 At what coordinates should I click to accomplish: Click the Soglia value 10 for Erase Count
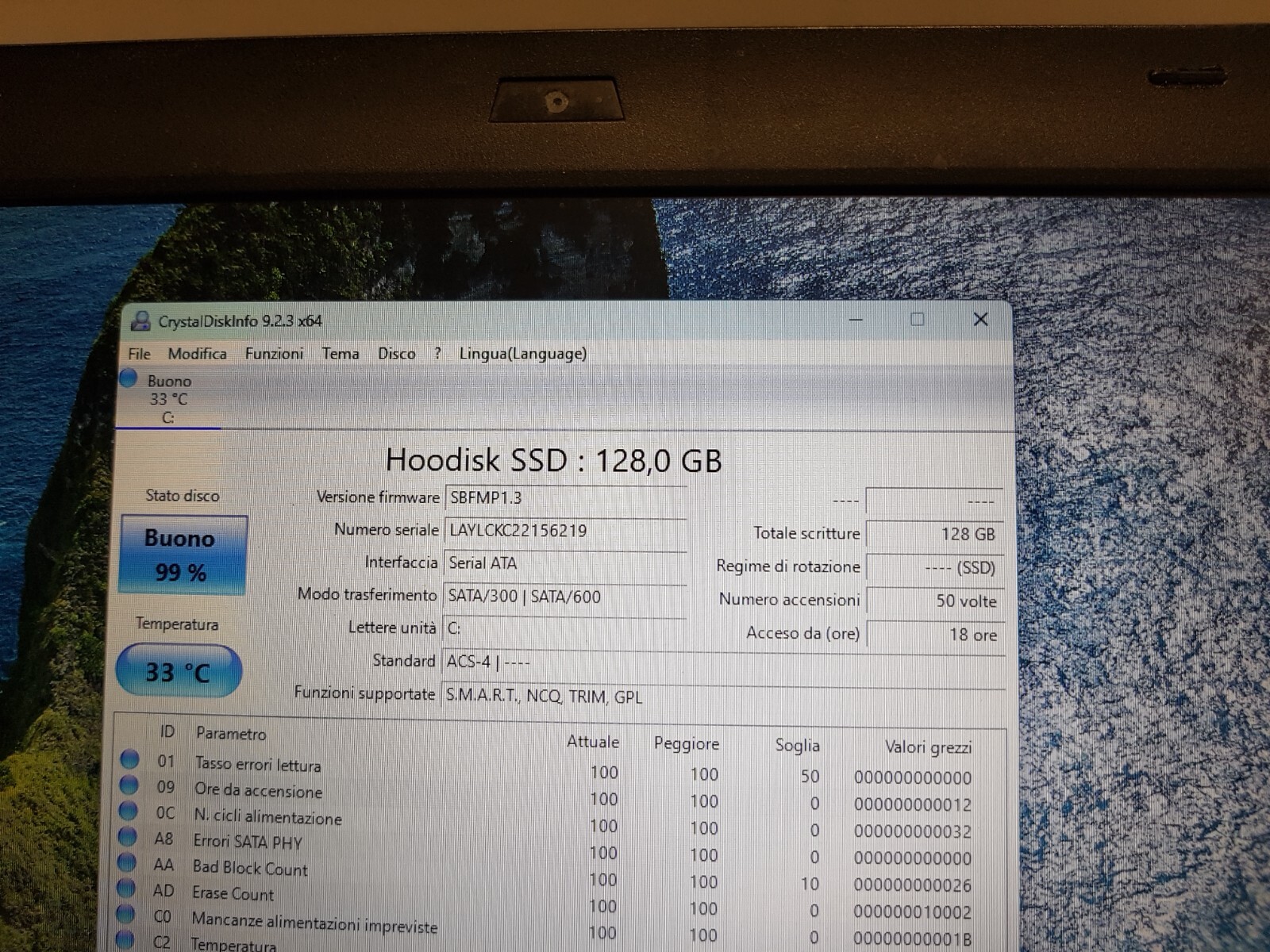coord(810,883)
